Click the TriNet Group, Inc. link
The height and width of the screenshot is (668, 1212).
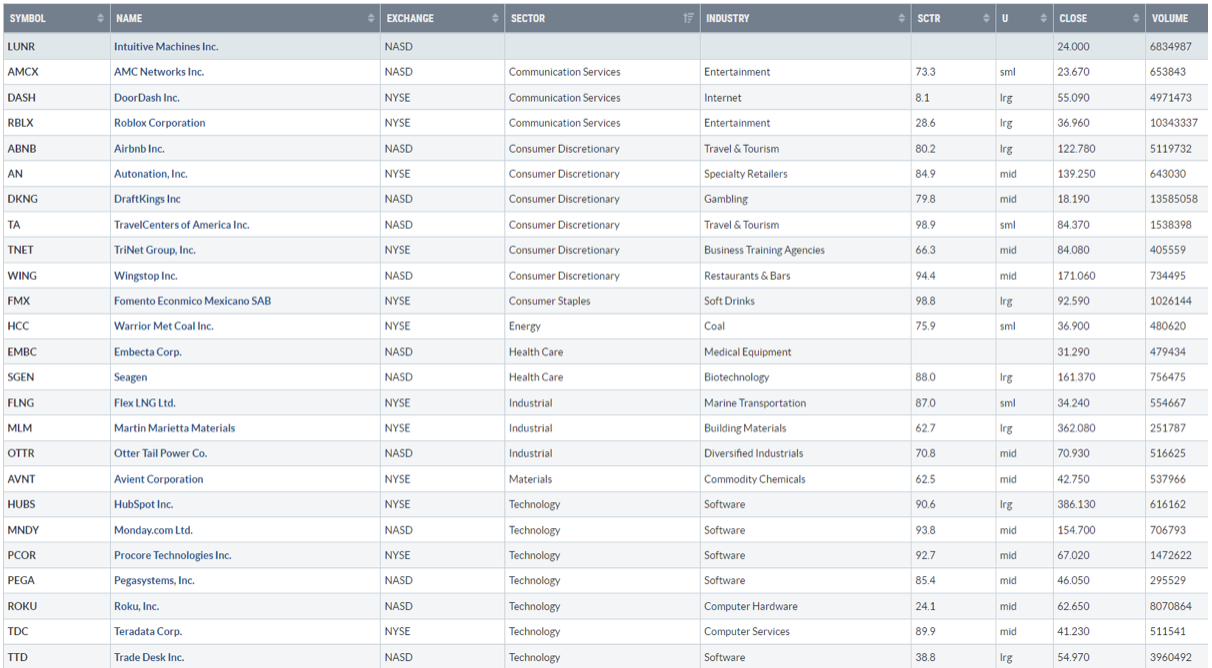pos(155,250)
